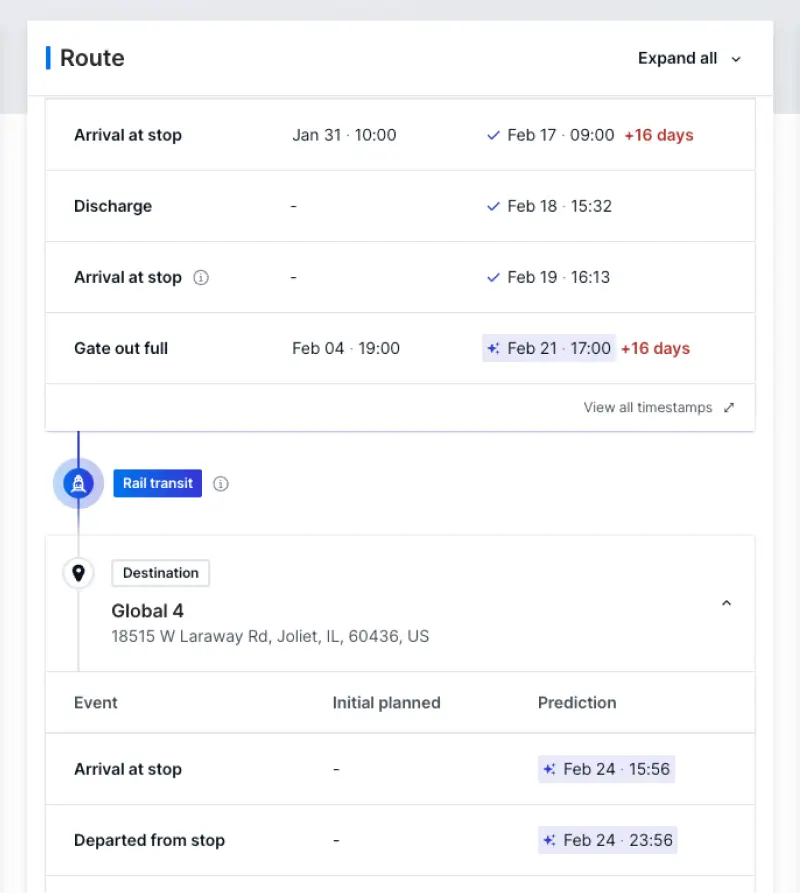Screen dimensions: 800x893
Task: Click the info icon next to Rail transit
Action: (221, 484)
